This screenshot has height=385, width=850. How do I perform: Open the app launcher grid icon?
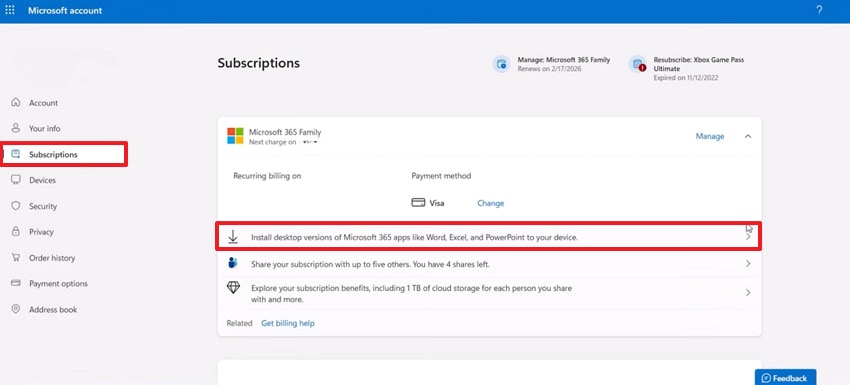tap(10, 10)
